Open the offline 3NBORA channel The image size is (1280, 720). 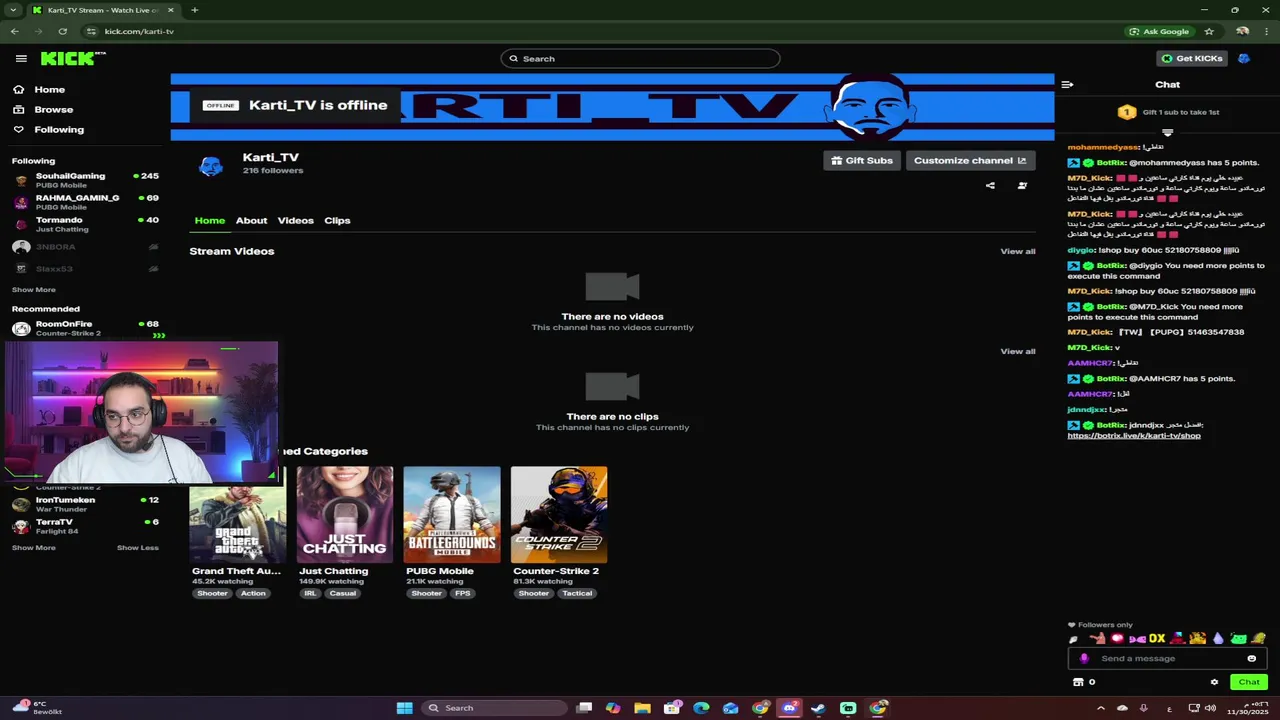click(x=85, y=247)
